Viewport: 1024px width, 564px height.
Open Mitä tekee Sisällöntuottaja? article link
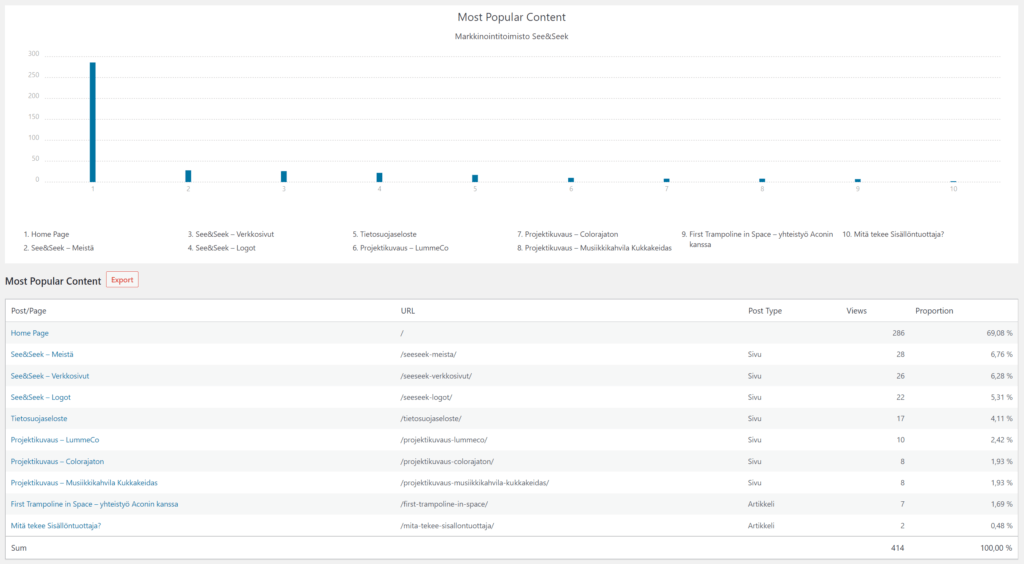(56, 525)
